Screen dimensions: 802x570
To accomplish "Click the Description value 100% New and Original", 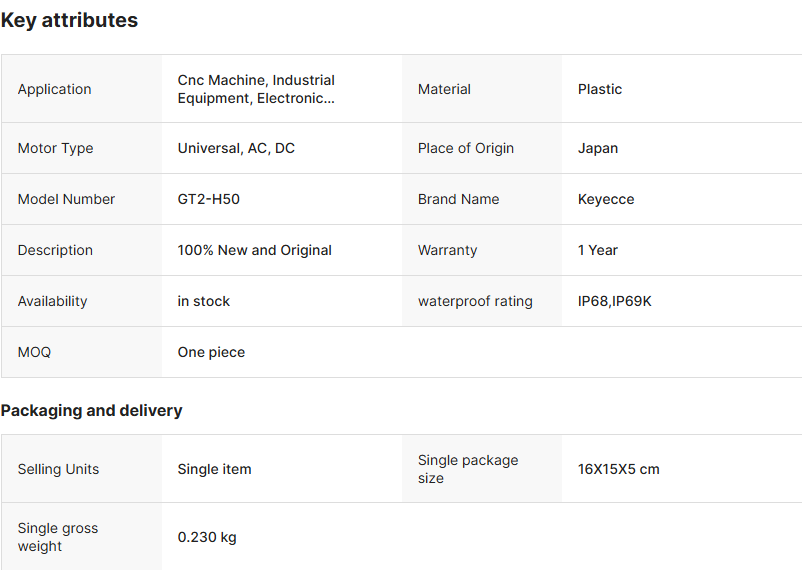I will 254,250.
